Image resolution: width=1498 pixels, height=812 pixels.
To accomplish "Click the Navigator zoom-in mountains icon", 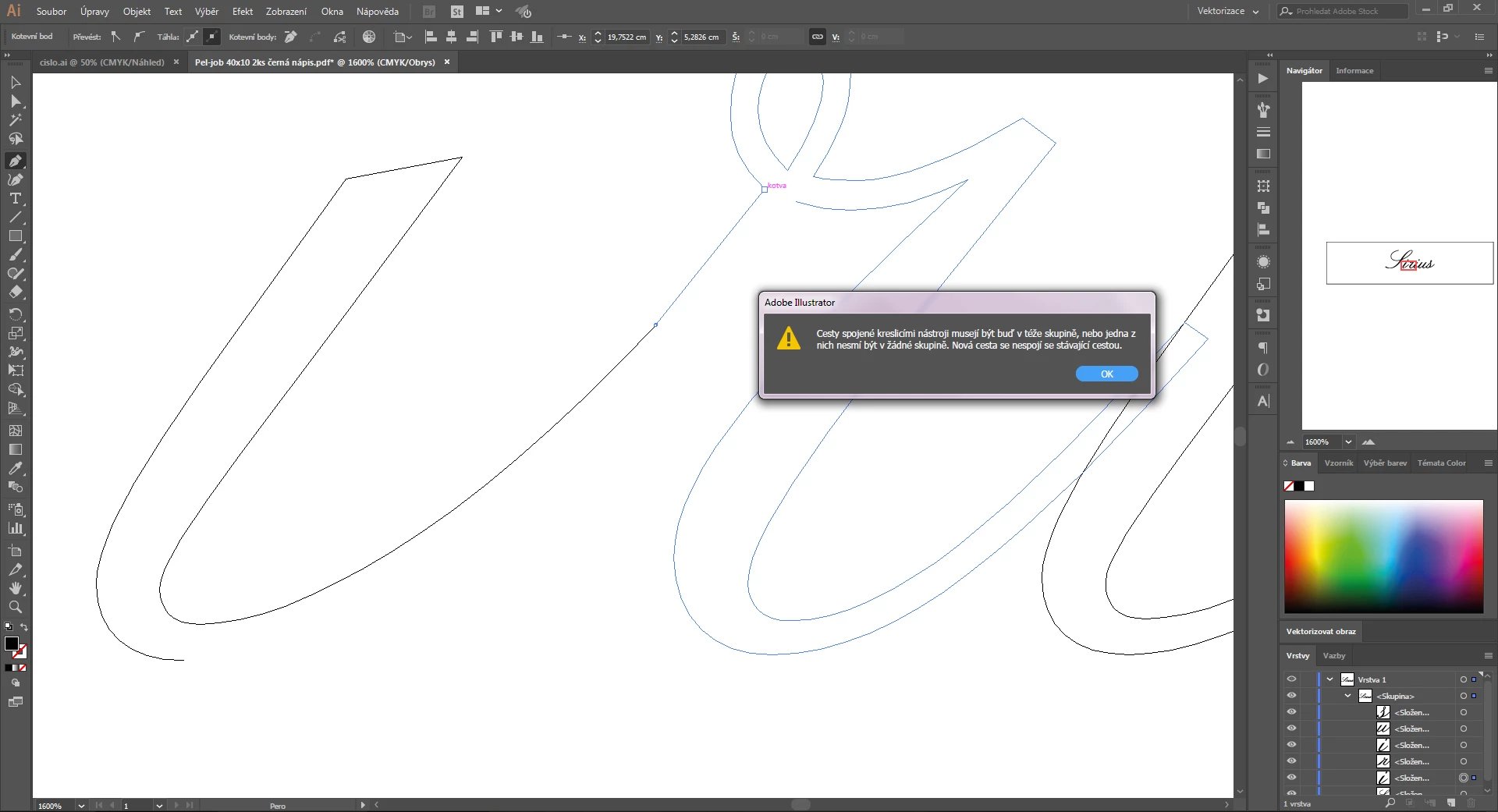I will tap(1368, 442).
